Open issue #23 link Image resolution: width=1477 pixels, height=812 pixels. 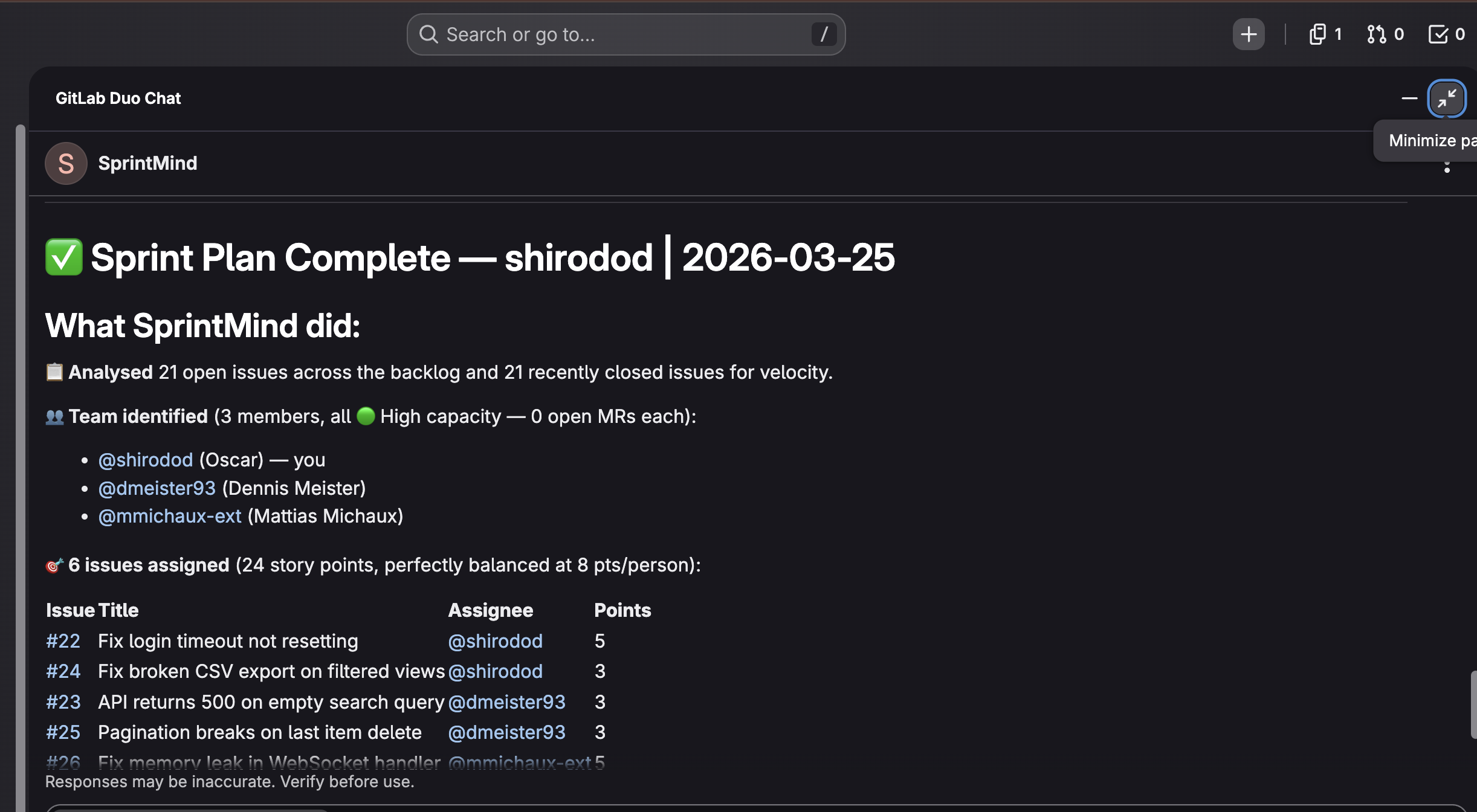63,702
